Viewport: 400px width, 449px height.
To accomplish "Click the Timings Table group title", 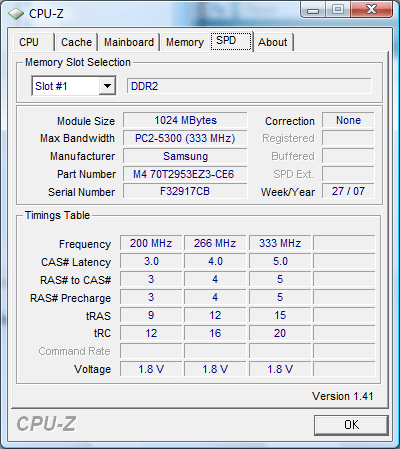I will 57,215.
